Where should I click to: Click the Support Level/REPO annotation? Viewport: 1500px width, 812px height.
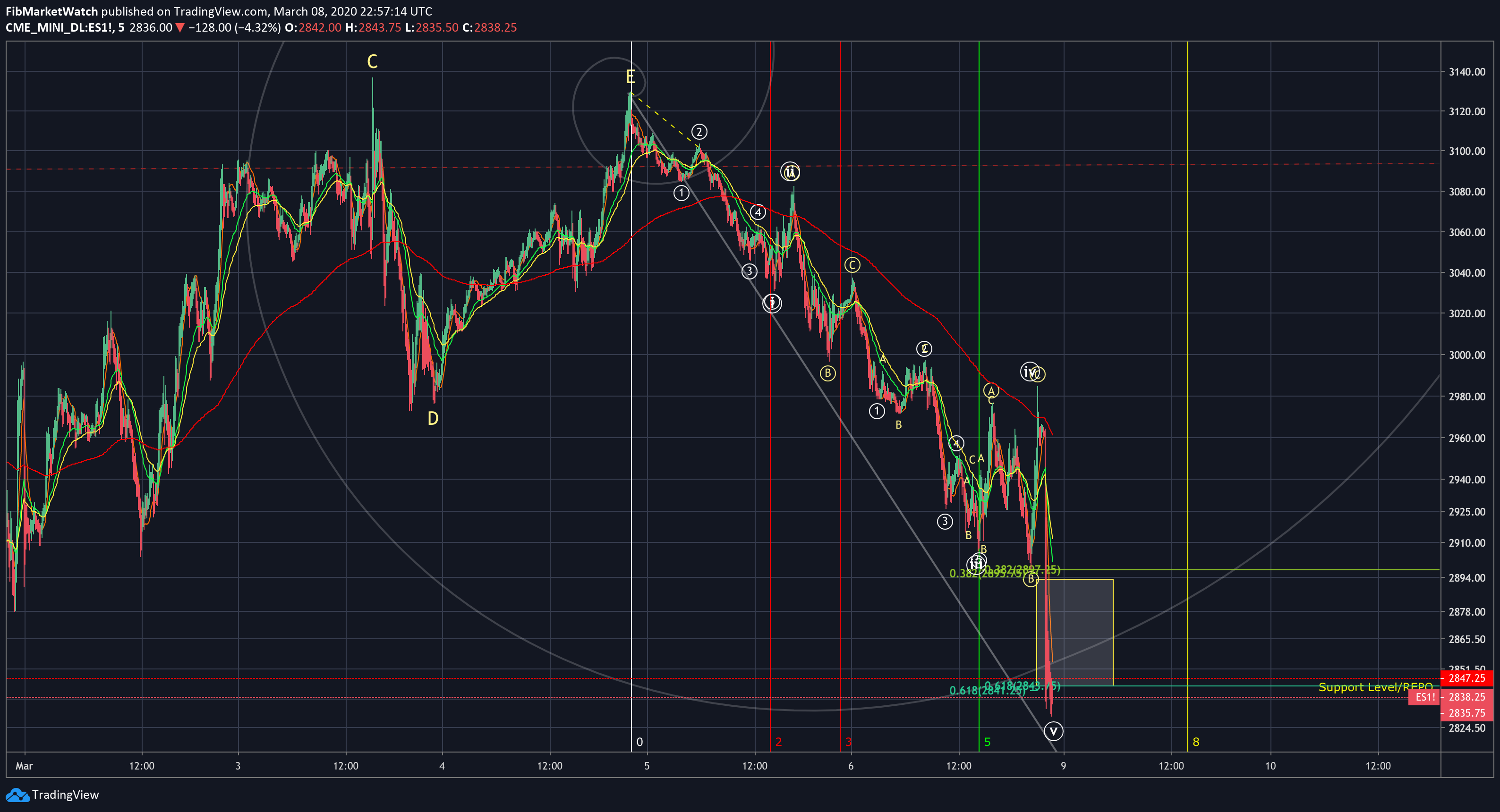coord(1375,687)
